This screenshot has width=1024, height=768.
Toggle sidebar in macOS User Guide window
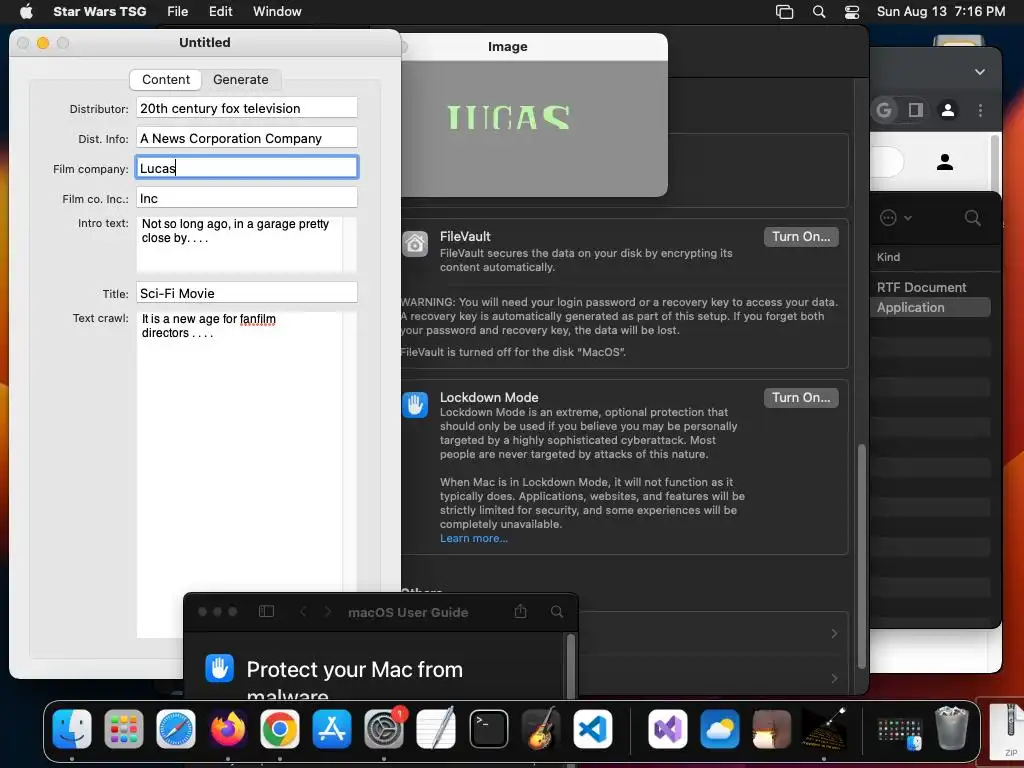tap(266, 611)
